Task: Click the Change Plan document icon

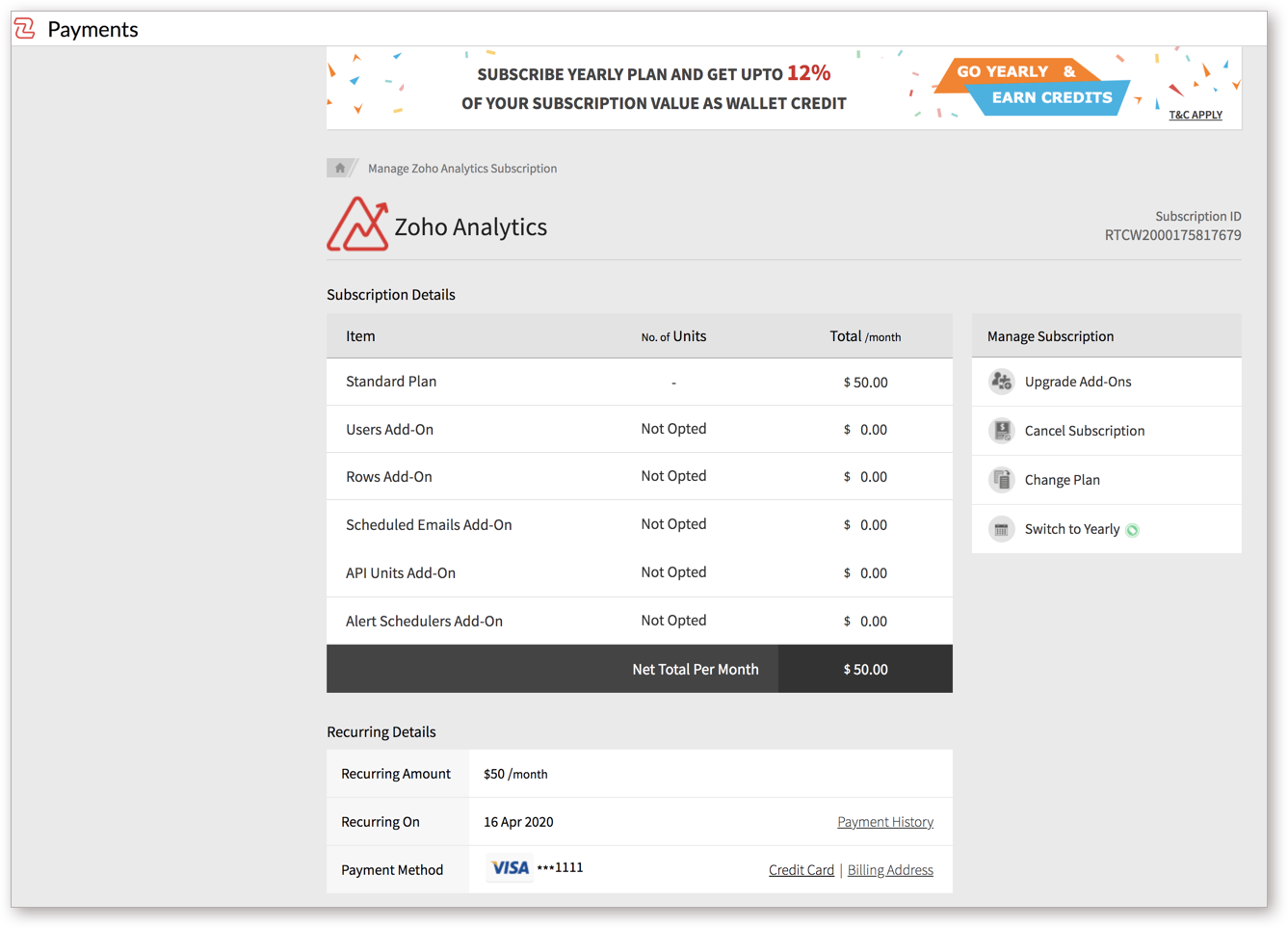Action: (1001, 479)
